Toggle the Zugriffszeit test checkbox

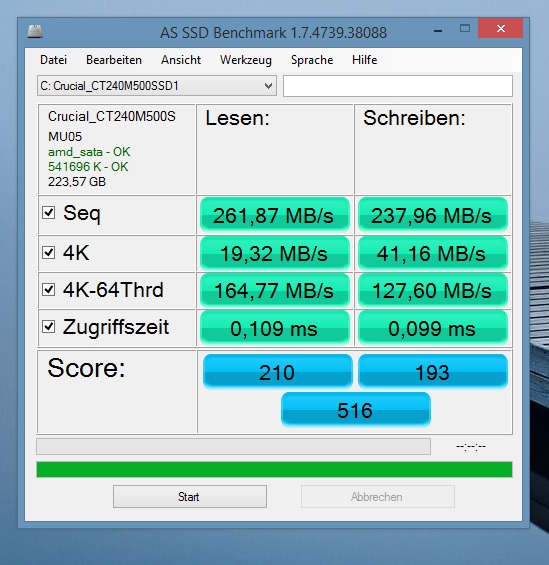click(49, 327)
